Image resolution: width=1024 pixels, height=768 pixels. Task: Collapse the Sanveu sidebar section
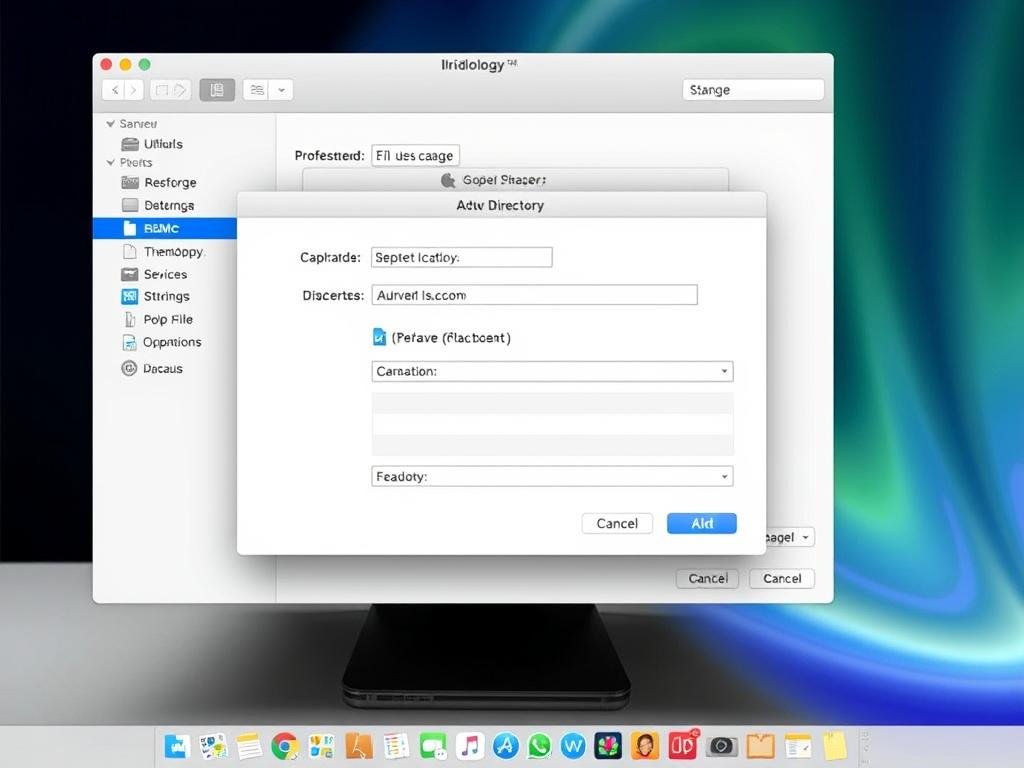click(x=111, y=124)
